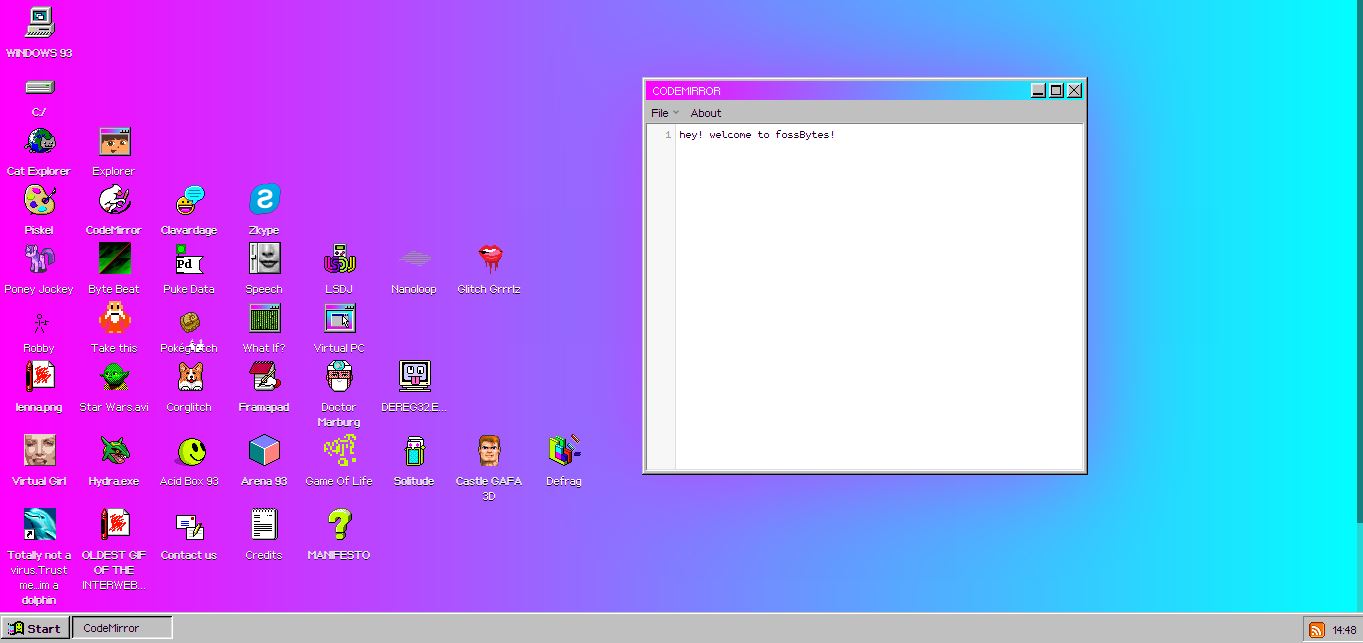Open the Game Of Life simulation
This screenshot has height=643, width=1363.
click(338, 452)
